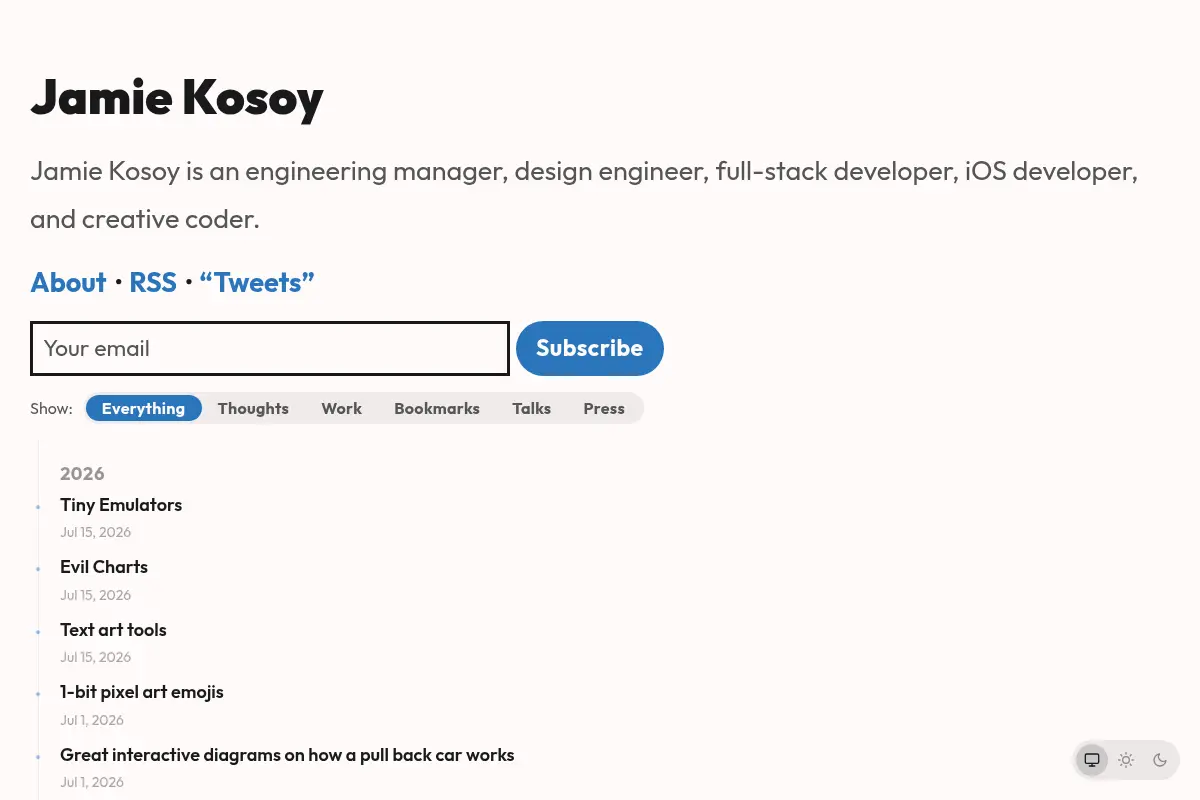Select the dark mode moon icon
Viewport: 1200px width, 800px height.
click(x=1160, y=760)
